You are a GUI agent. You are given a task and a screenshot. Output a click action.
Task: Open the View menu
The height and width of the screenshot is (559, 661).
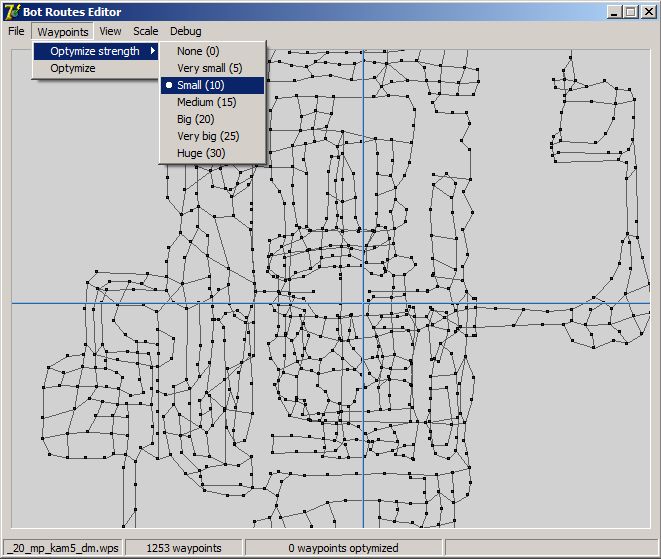[110, 31]
